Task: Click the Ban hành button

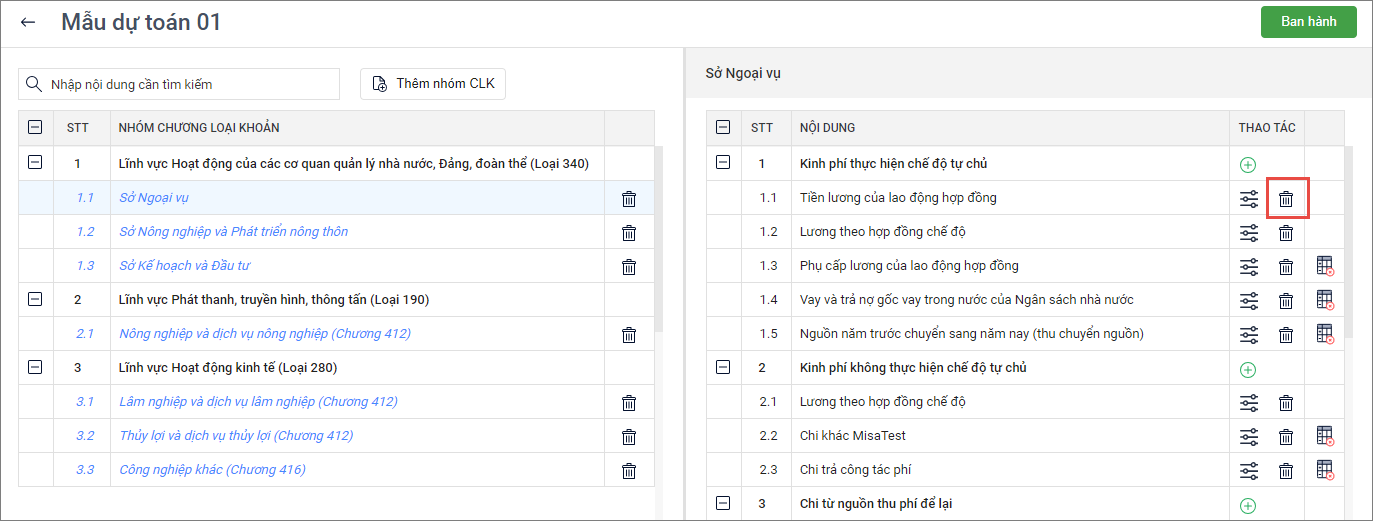Action: click(x=1308, y=22)
